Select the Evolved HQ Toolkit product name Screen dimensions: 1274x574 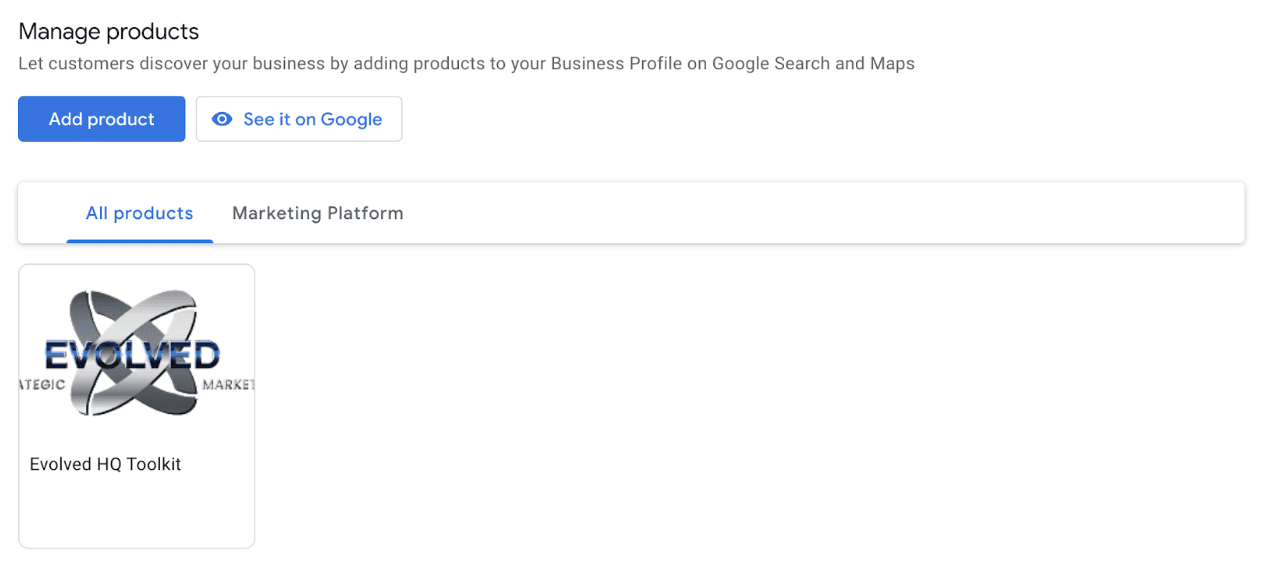105,464
